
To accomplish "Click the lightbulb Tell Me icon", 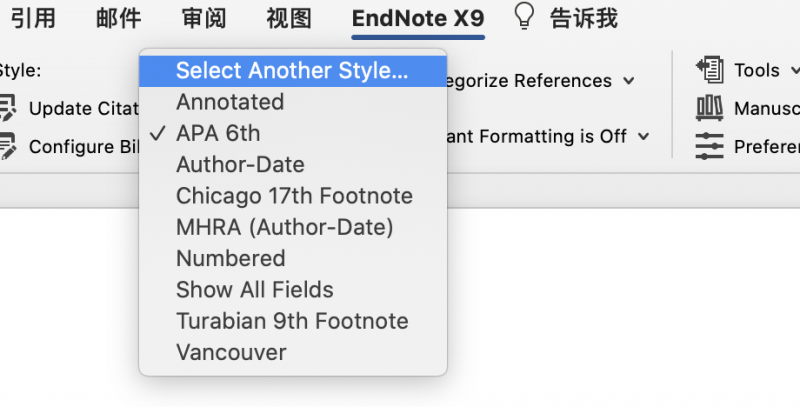I will click(x=524, y=16).
